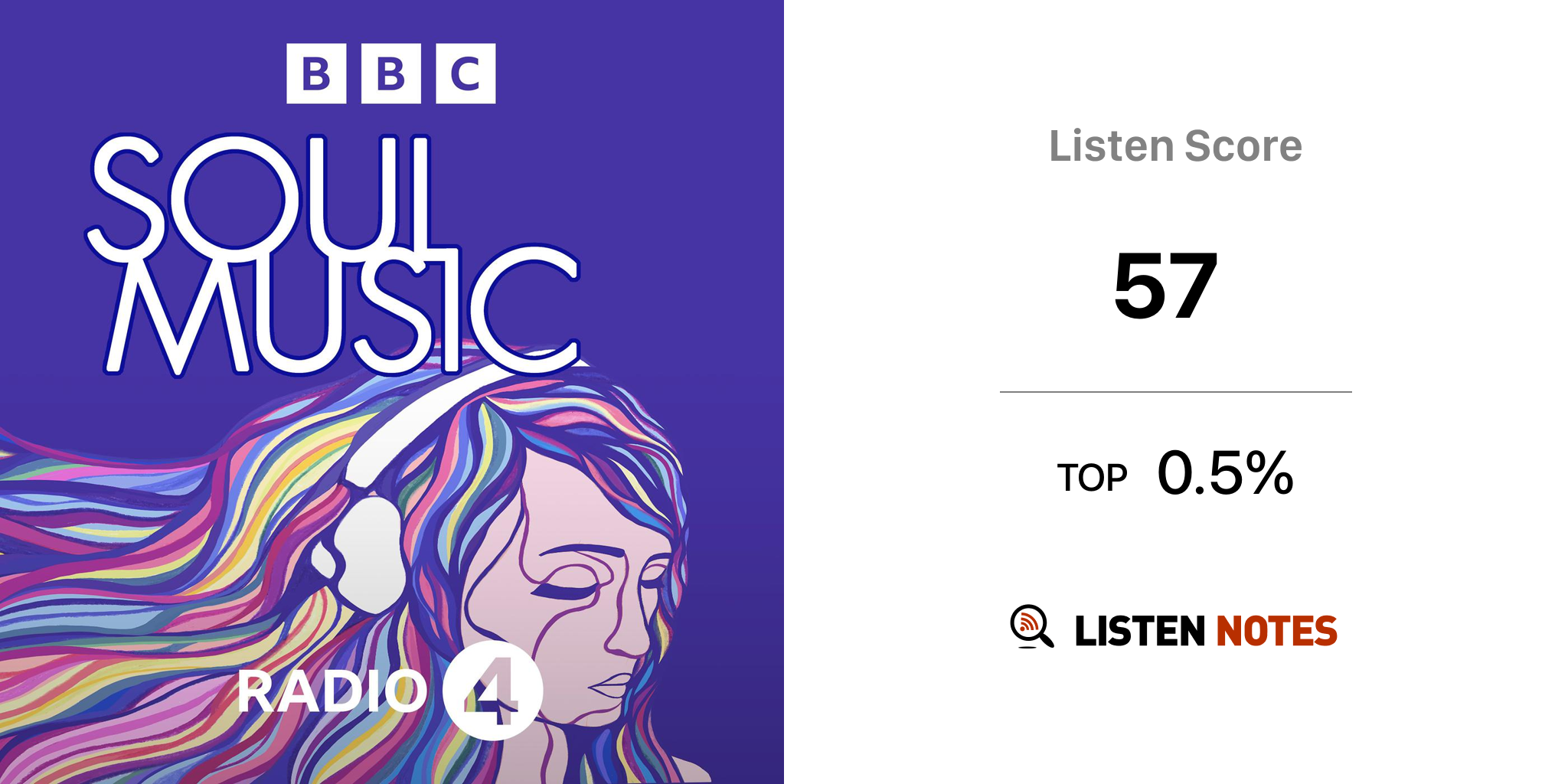This screenshot has height=784, width=1568.
Task: Click the first B block of BBC logo
Action: click(316, 73)
